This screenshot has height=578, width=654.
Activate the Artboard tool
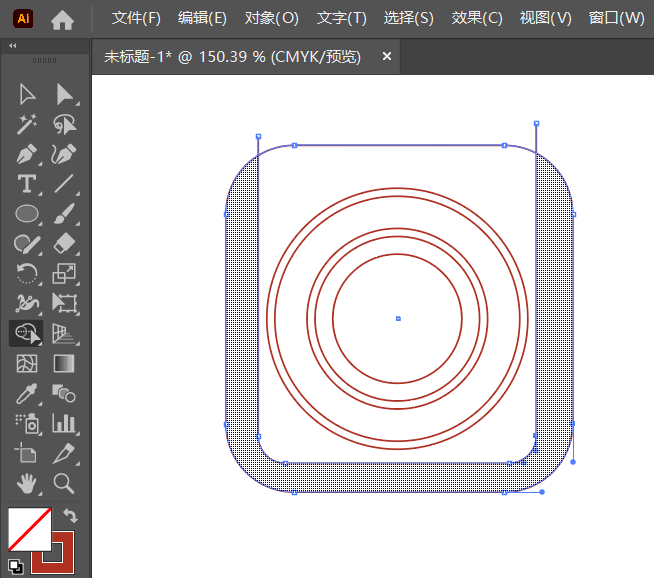pos(26,453)
